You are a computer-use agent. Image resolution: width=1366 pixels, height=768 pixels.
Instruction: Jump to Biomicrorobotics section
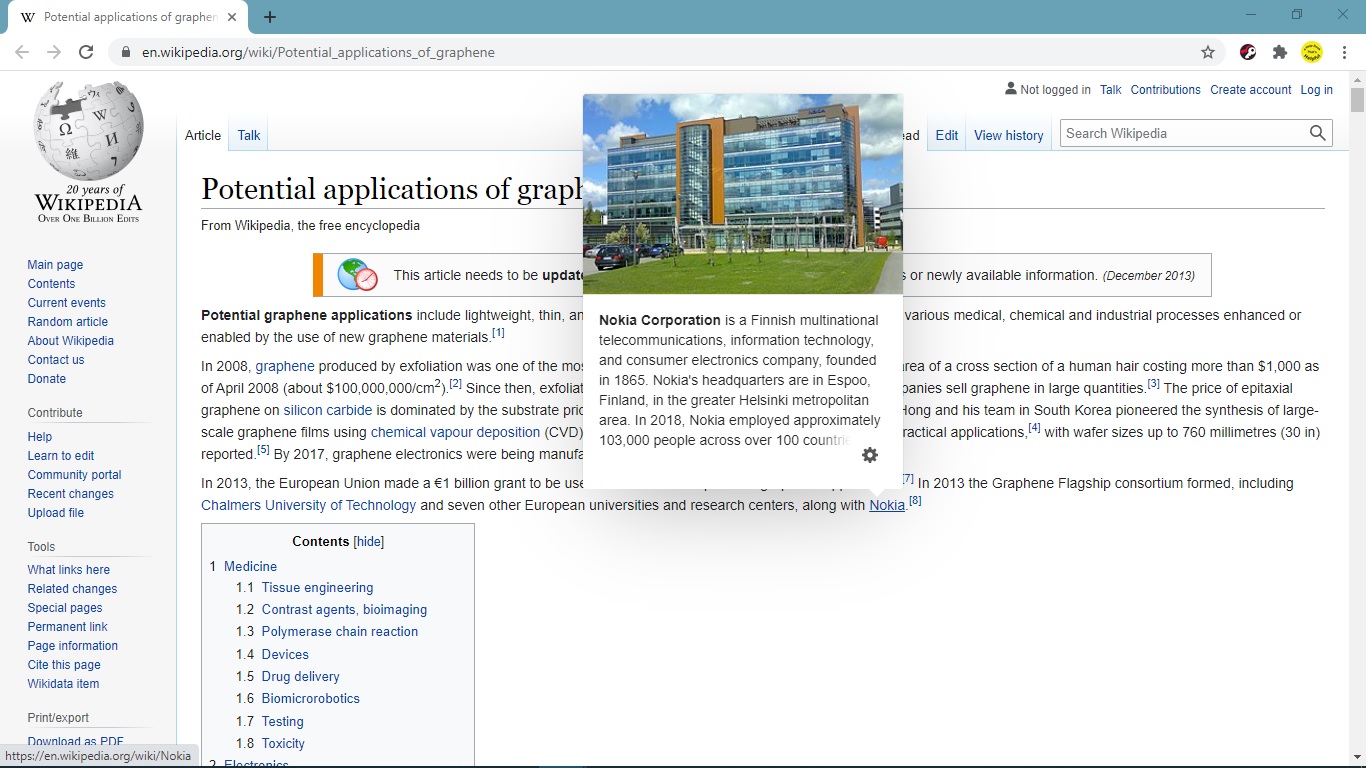310,699
